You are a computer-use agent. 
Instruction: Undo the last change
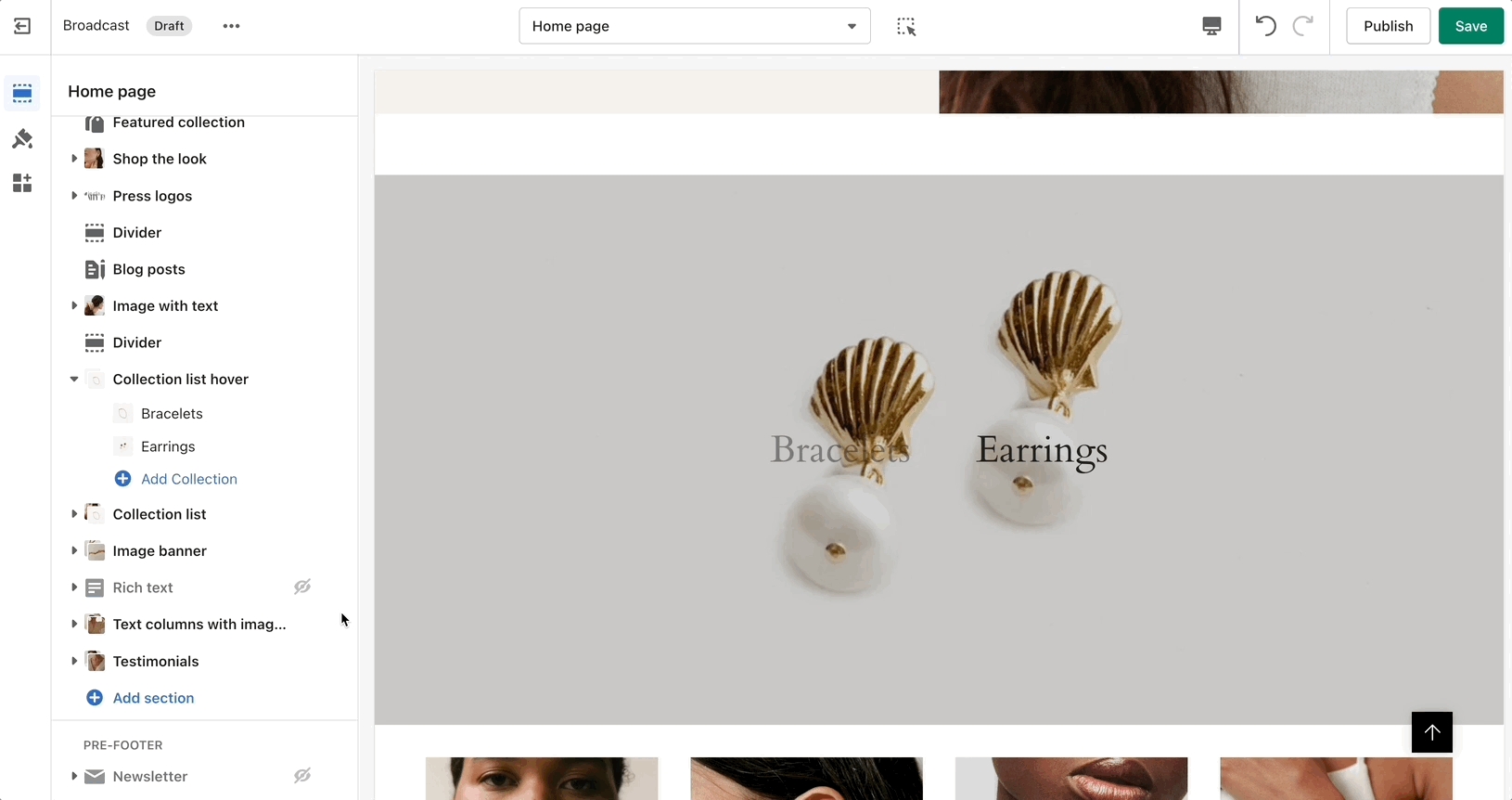[x=1265, y=26]
